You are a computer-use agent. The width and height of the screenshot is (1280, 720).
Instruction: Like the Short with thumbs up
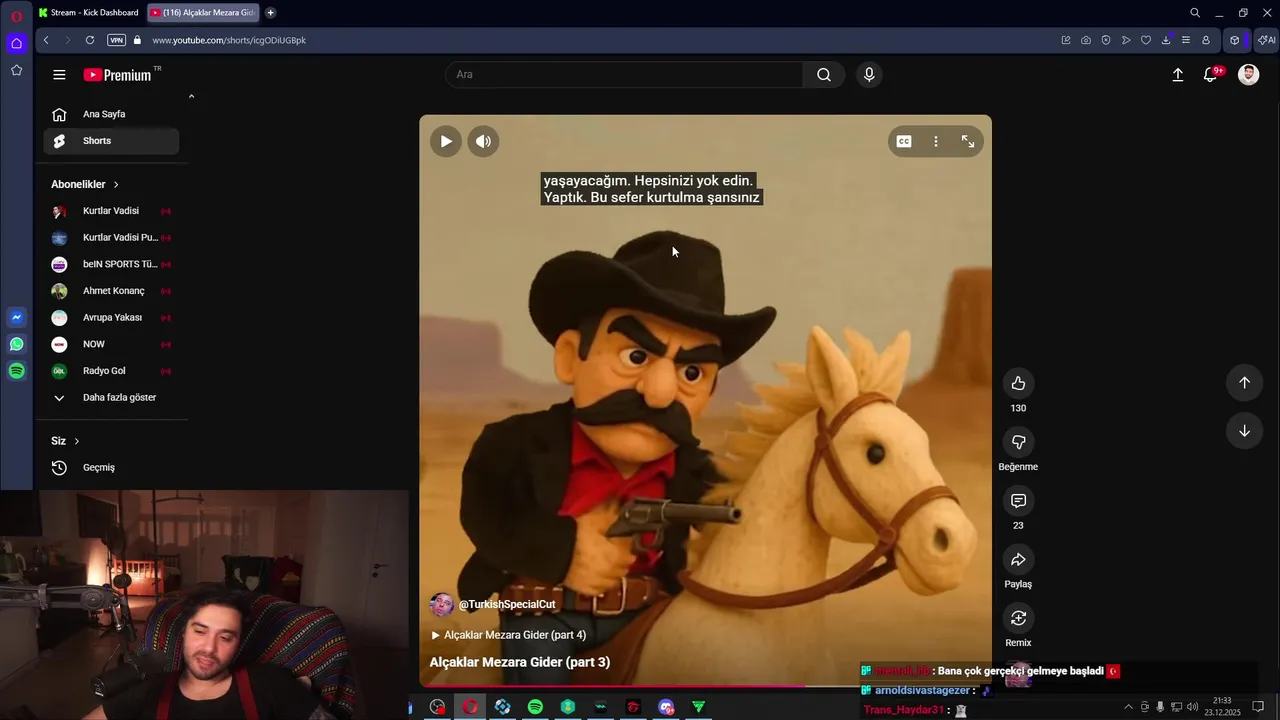1018,383
